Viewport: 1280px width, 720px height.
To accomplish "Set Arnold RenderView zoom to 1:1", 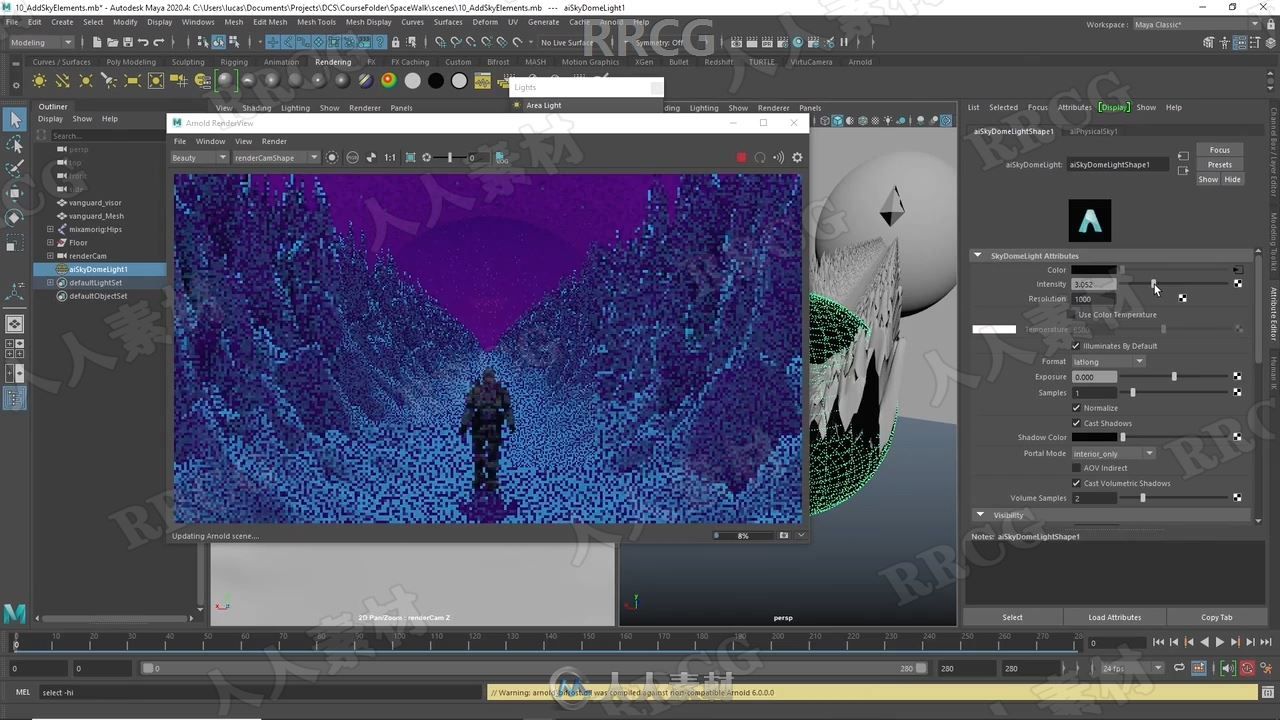I will pos(390,157).
